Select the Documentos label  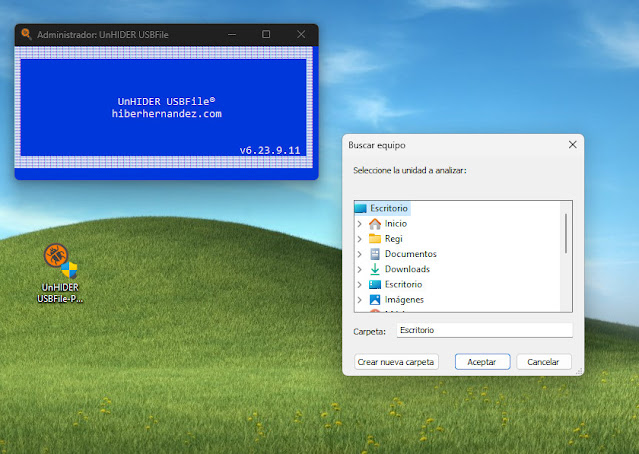pos(411,254)
